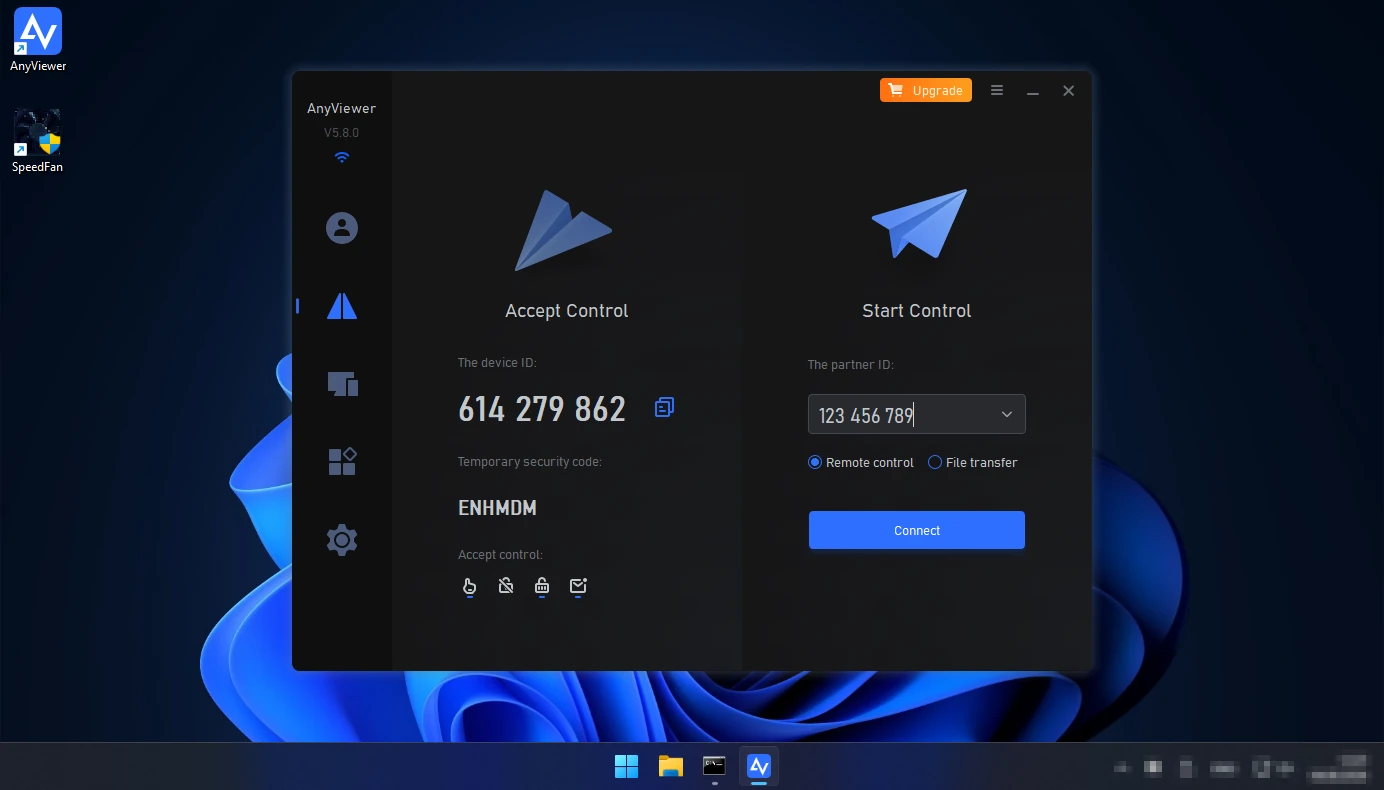Click the "Temporary security code:" label
This screenshot has height=790, width=1384.
coord(530,462)
